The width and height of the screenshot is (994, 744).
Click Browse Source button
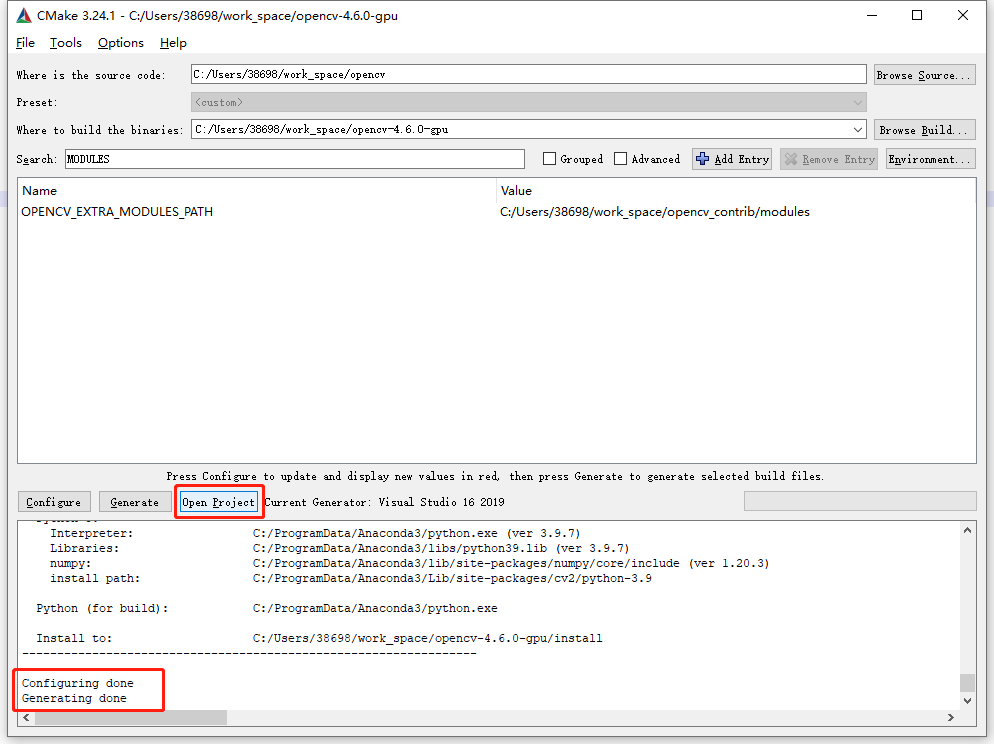pos(923,75)
